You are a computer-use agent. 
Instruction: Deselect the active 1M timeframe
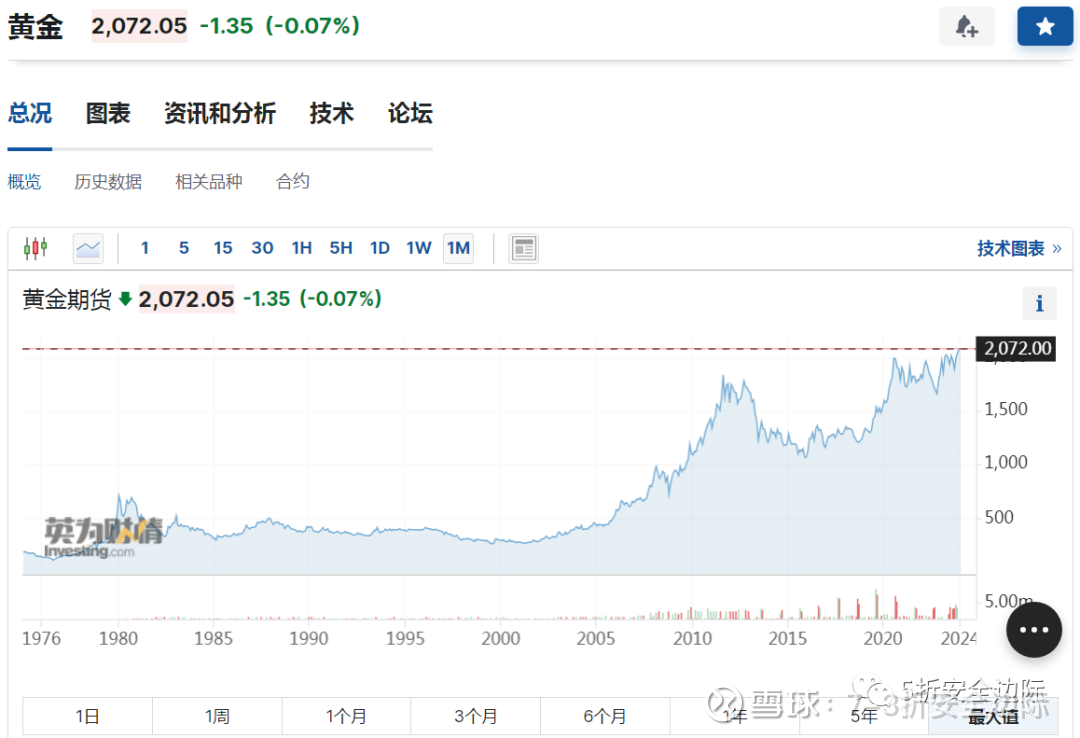(458, 247)
